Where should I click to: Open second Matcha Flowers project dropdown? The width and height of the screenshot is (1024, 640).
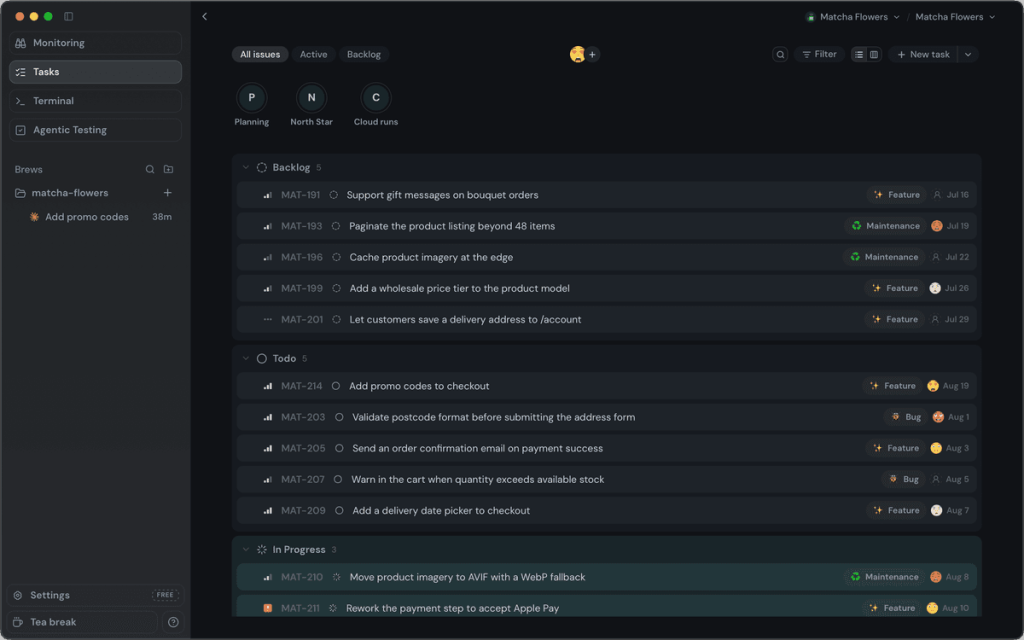[955, 17]
